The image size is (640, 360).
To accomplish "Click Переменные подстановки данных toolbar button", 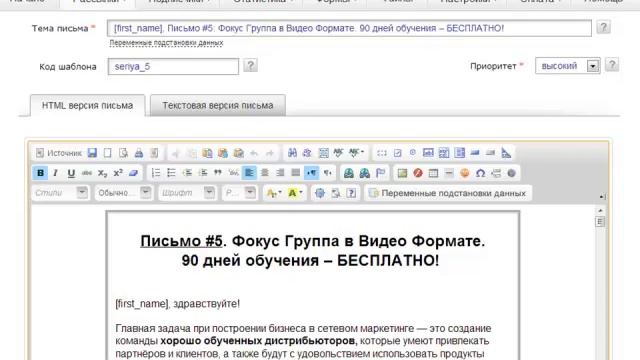I will 448,193.
